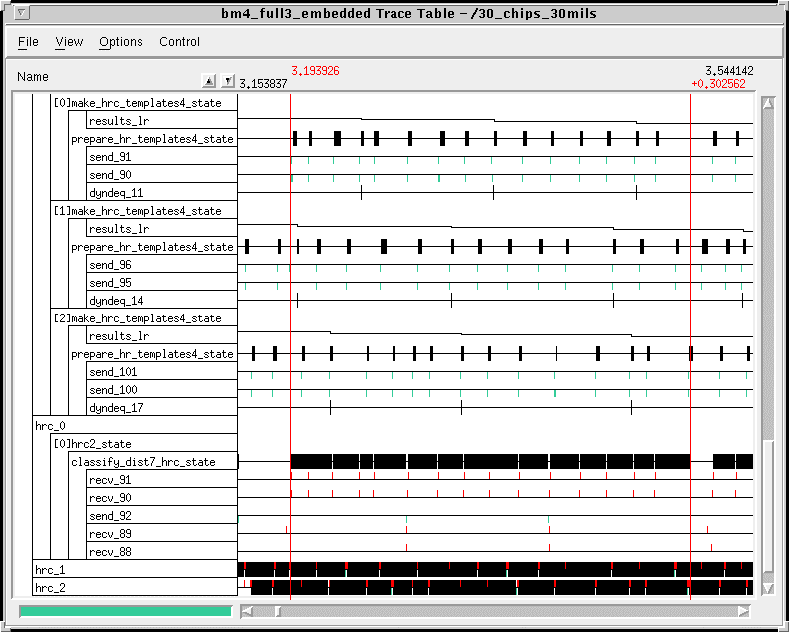Screen dimensions: 790x633
Task: Open the window menu button in title bar
Action: pyautogui.click(x=23, y=13)
